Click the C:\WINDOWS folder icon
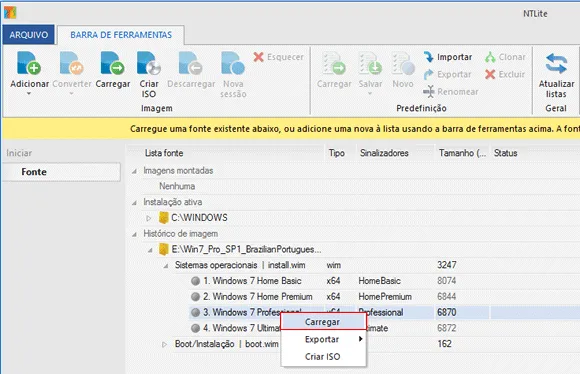580x374 pixels. coord(163,218)
